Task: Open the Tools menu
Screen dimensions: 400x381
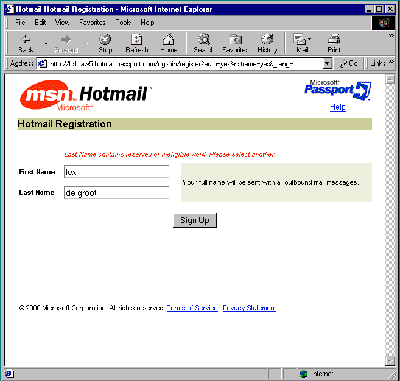Action: click(x=123, y=22)
